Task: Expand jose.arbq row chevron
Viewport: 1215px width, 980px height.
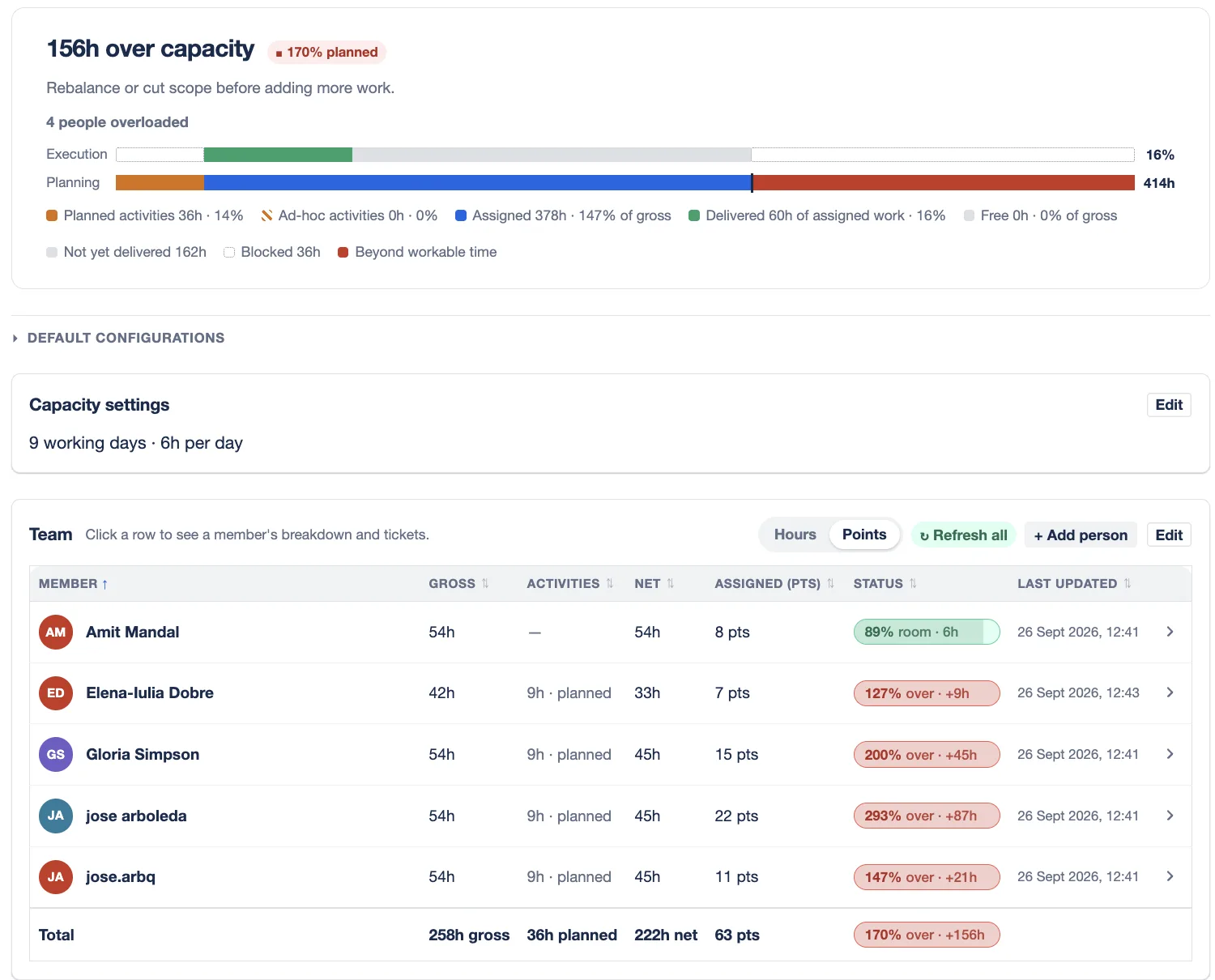Action: pyautogui.click(x=1170, y=876)
